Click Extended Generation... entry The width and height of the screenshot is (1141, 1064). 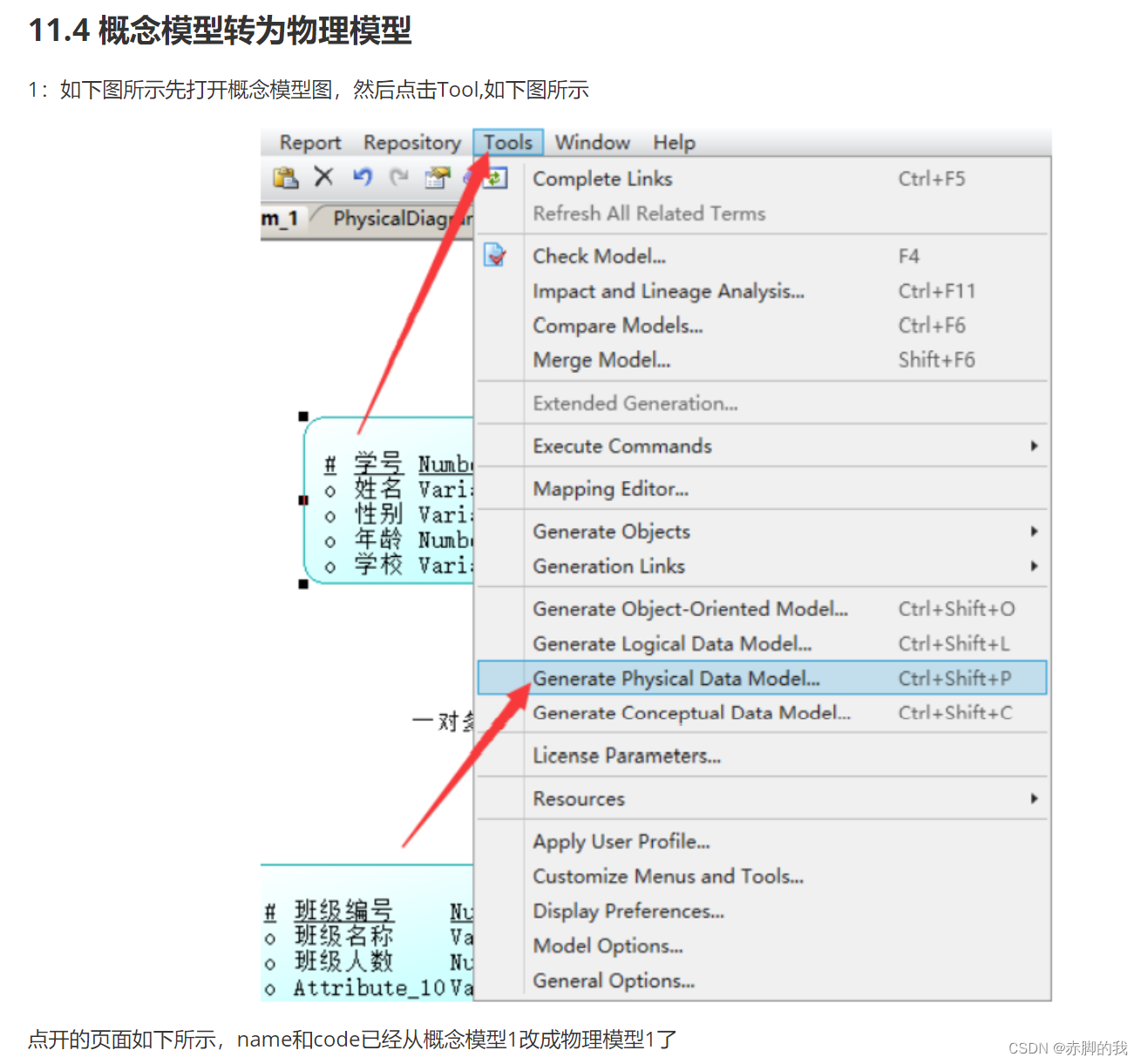pyautogui.click(x=761, y=403)
